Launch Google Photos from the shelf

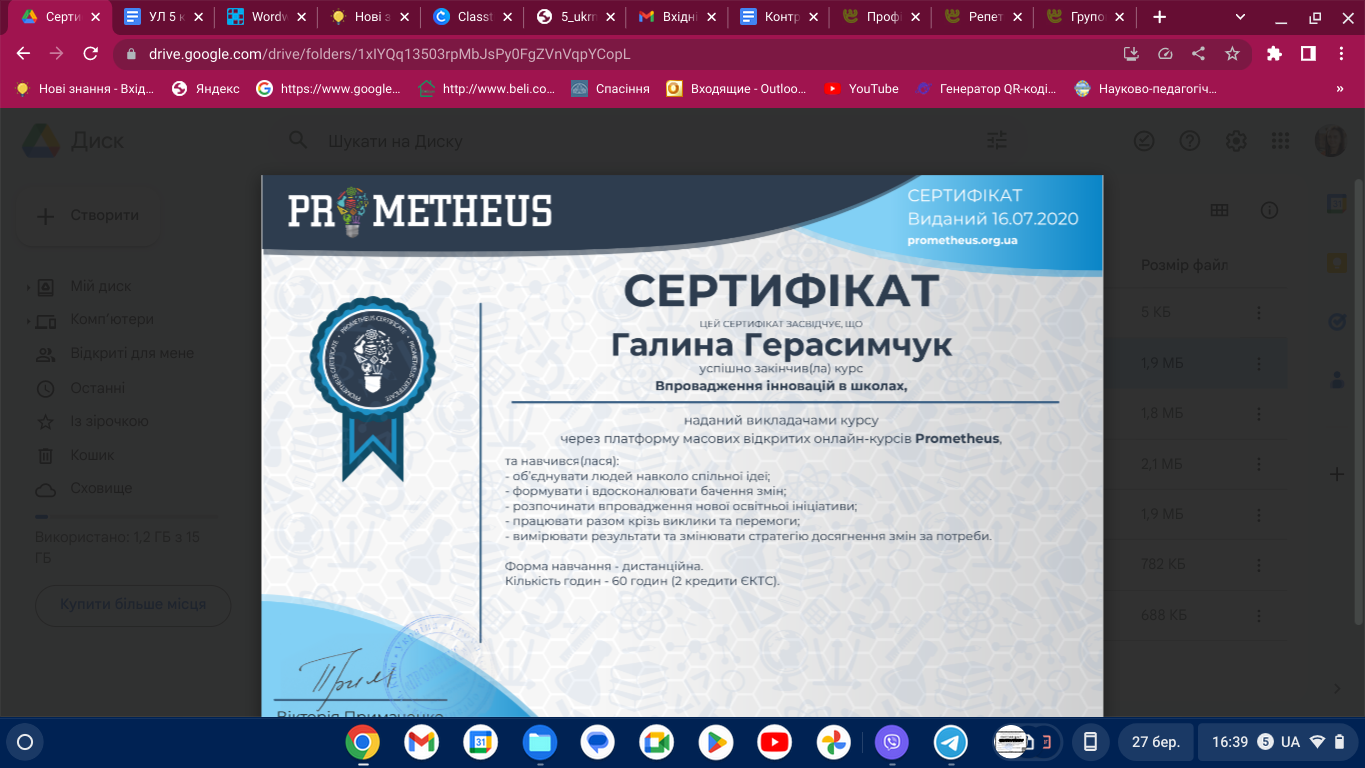point(833,742)
